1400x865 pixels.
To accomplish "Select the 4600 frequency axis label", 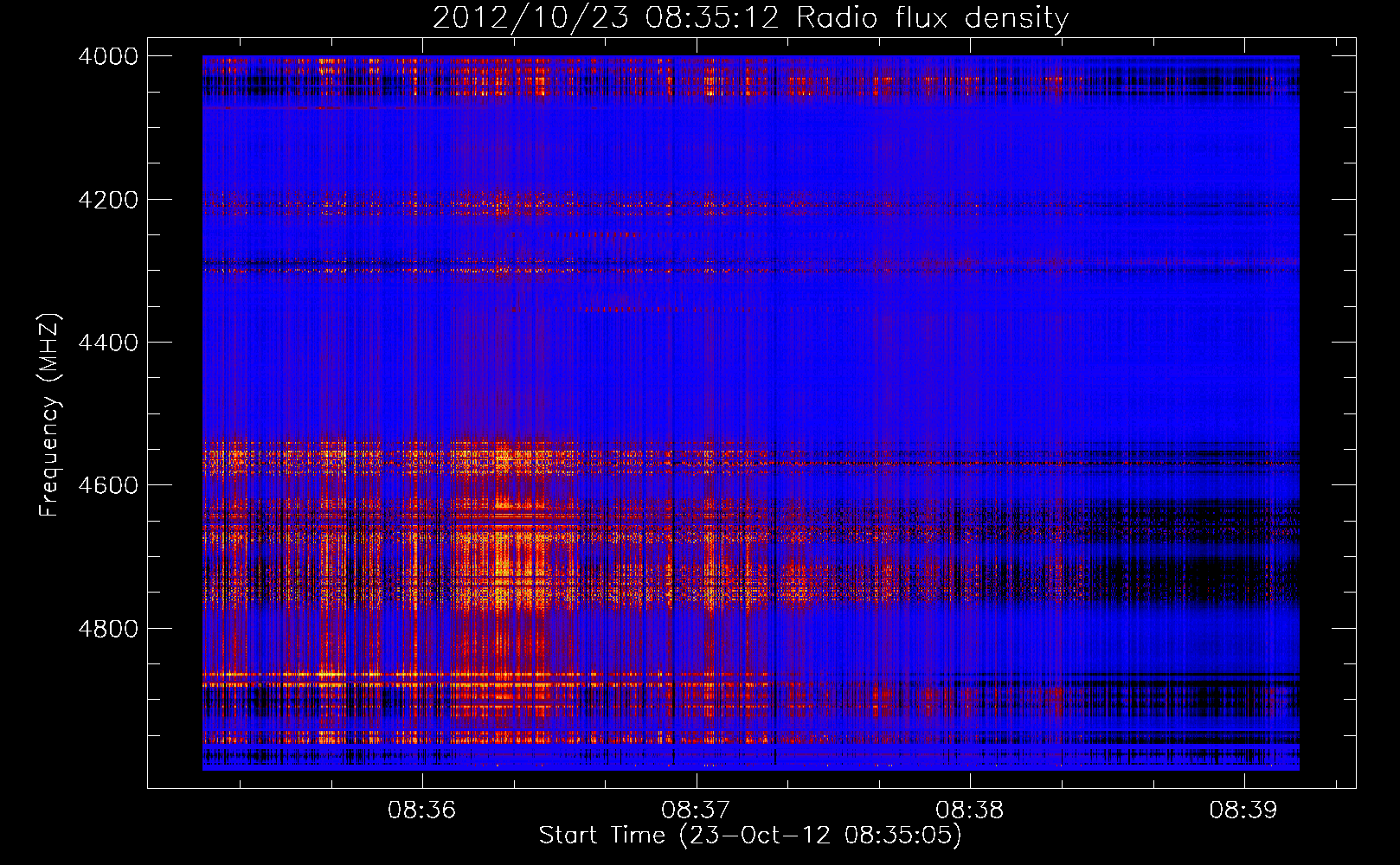I will click(x=108, y=485).
